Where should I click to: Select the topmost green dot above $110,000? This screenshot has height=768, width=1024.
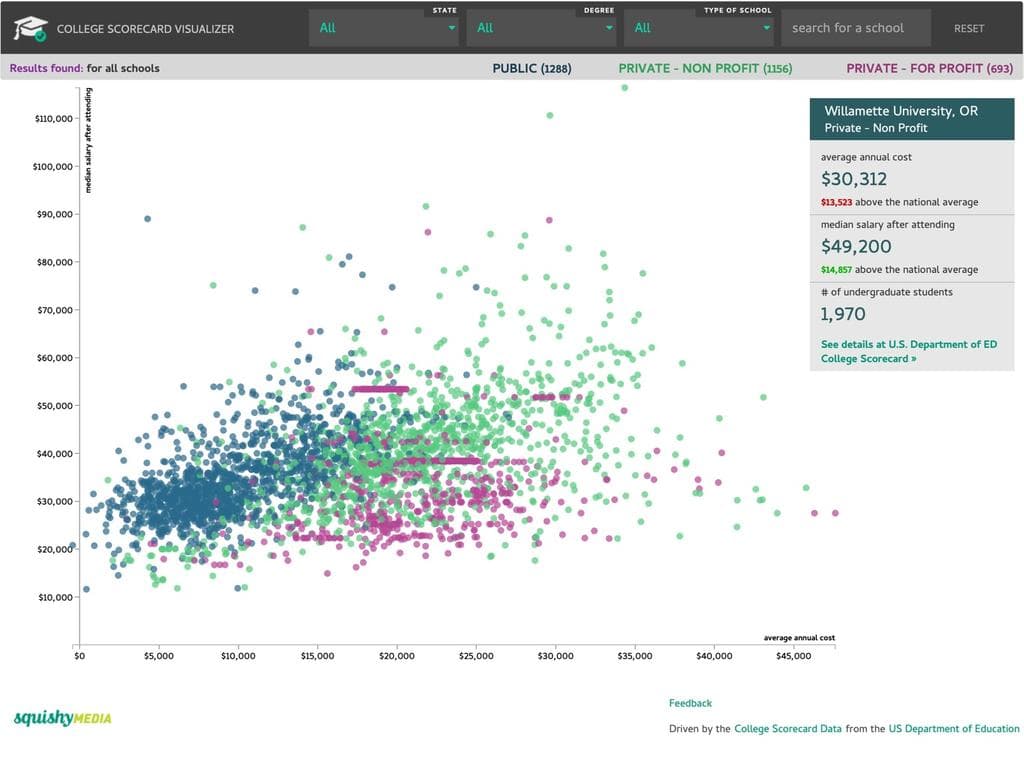(x=625, y=88)
